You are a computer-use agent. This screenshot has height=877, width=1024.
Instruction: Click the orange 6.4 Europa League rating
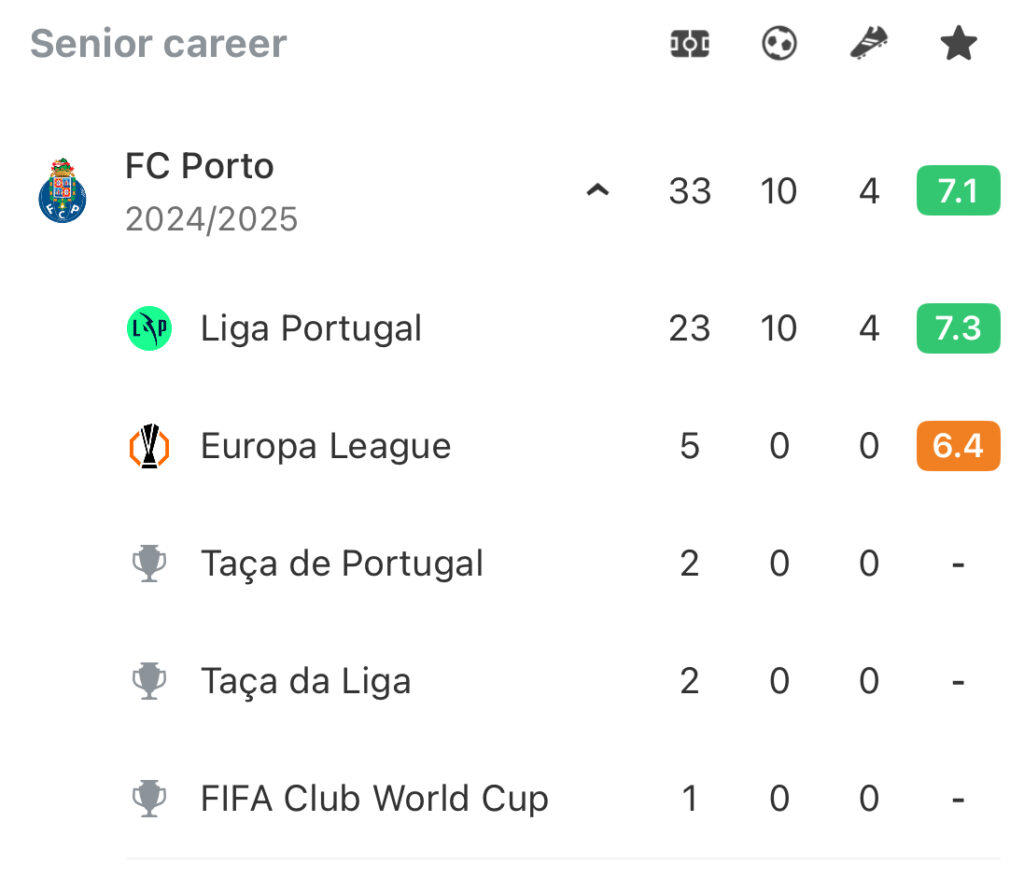tap(958, 446)
